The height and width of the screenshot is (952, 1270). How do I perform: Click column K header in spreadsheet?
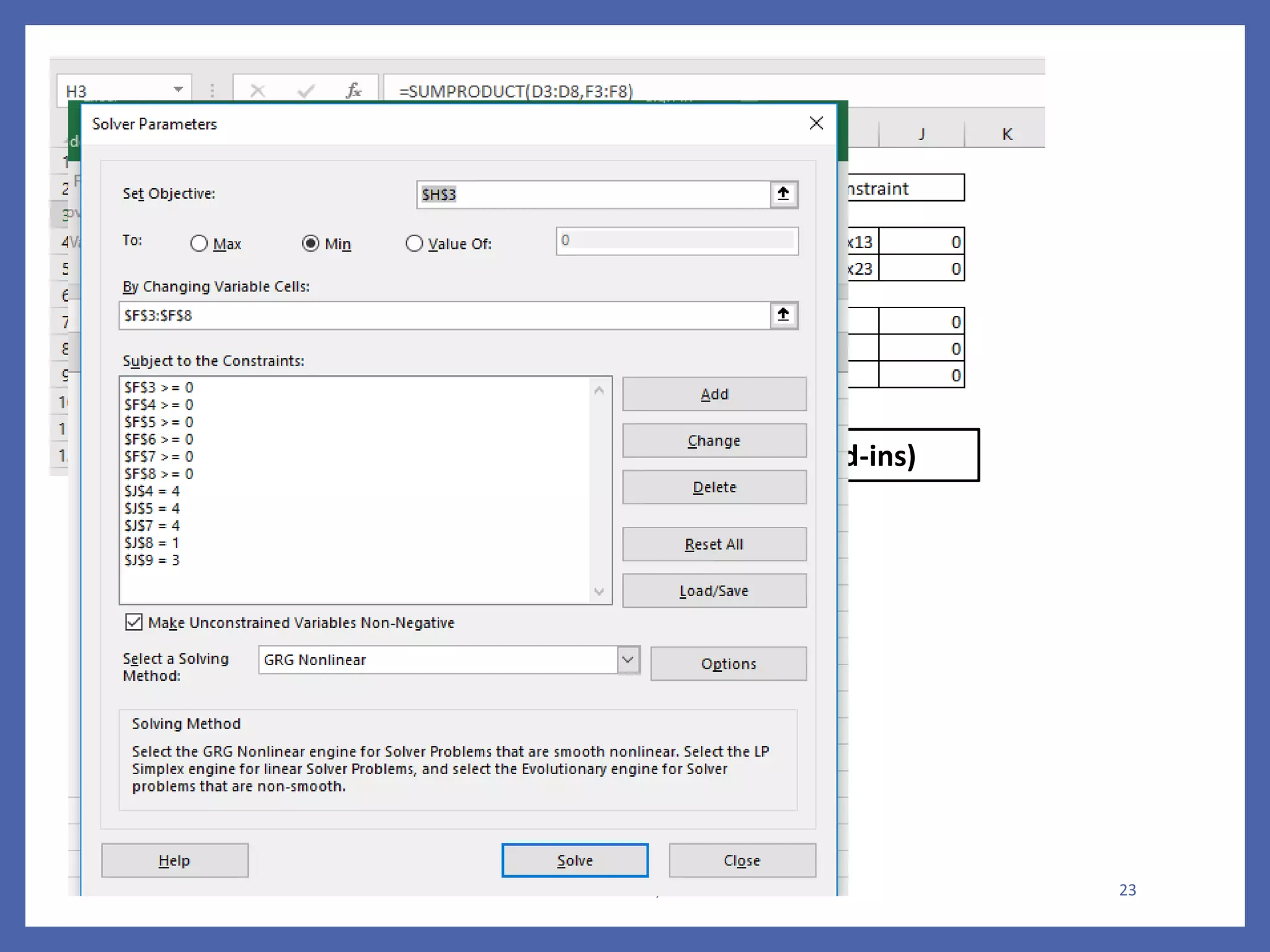tap(1006, 134)
